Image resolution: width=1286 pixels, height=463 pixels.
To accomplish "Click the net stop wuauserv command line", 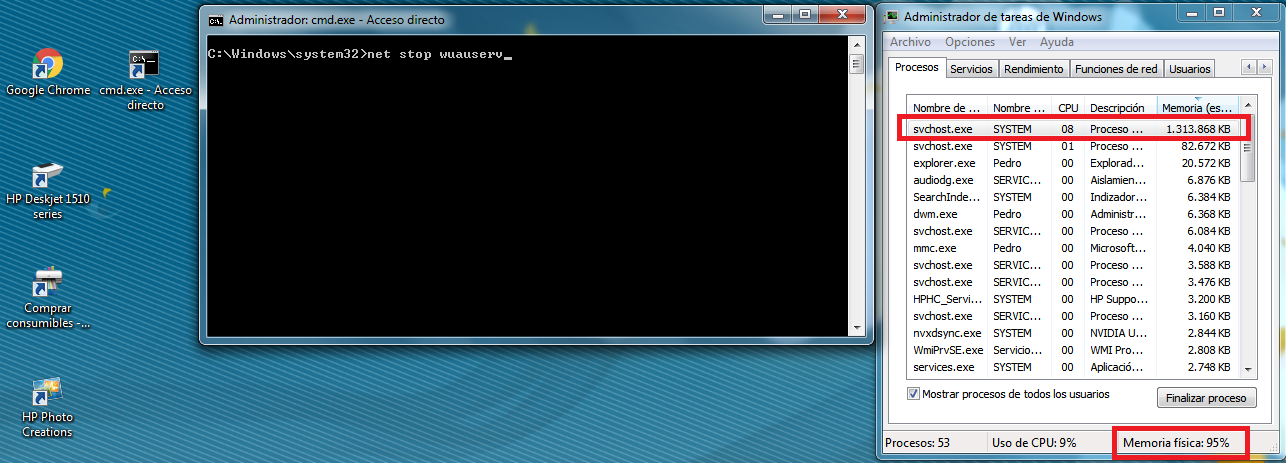I will click(x=359, y=54).
